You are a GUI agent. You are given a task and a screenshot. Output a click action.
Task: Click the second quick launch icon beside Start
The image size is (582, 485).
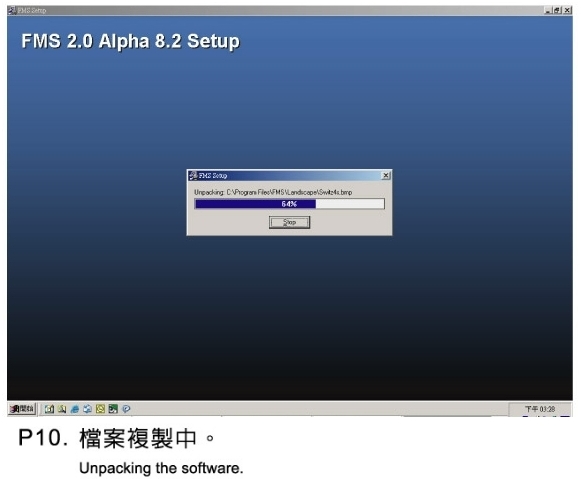click(x=62, y=409)
